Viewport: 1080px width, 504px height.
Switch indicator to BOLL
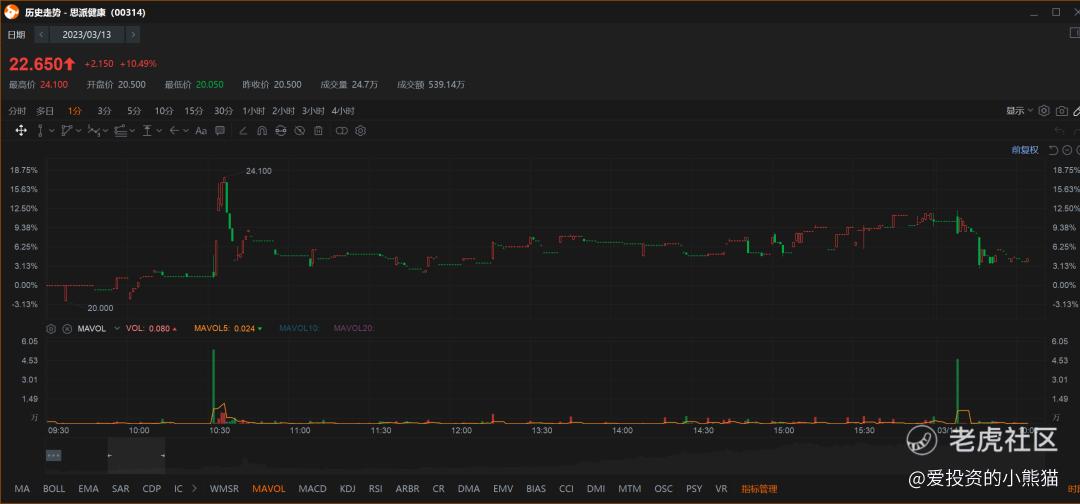[x=54, y=489]
